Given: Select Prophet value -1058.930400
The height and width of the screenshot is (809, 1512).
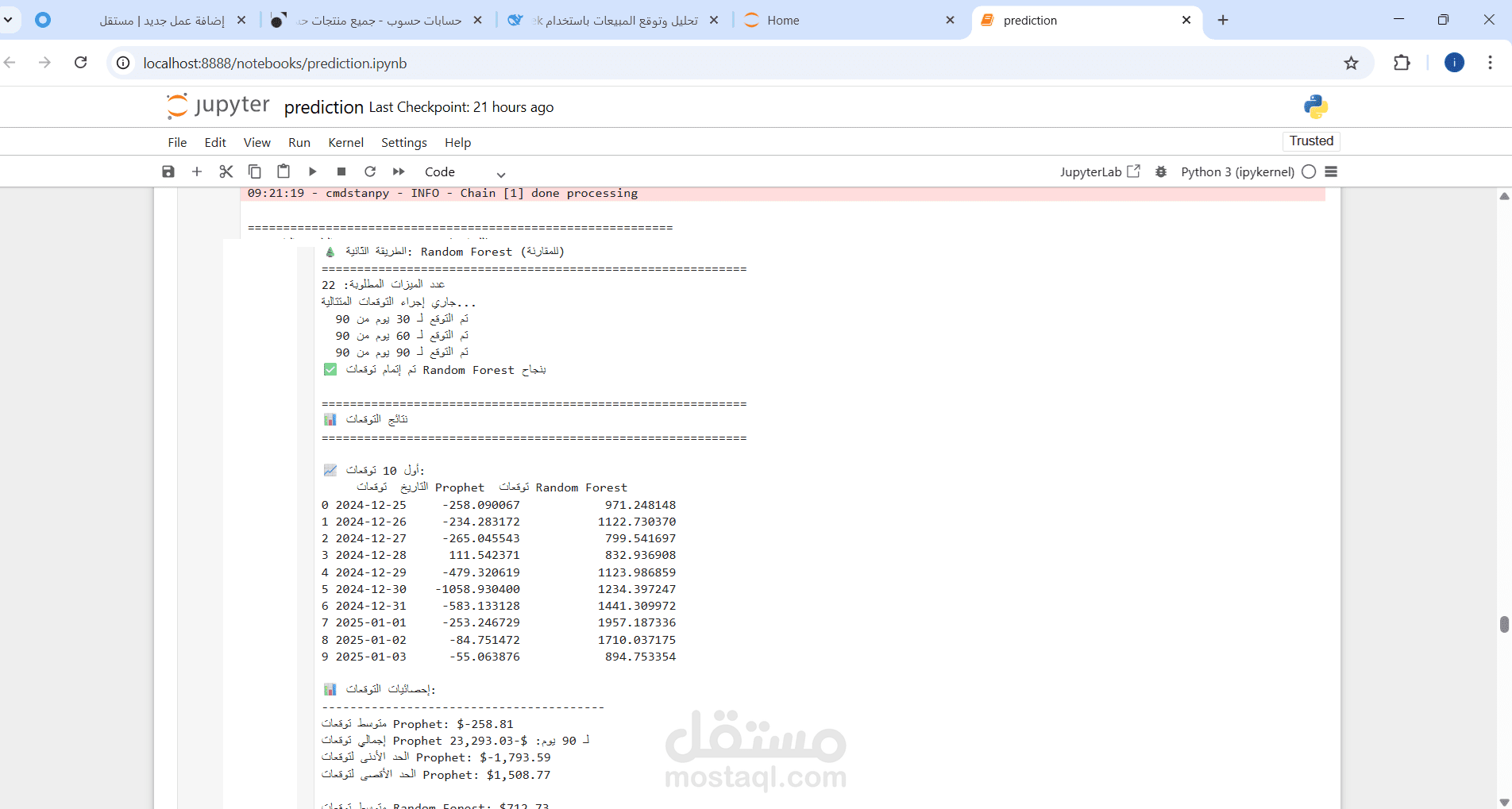Looking at the screenshot, I should click(x=477, y=589).
